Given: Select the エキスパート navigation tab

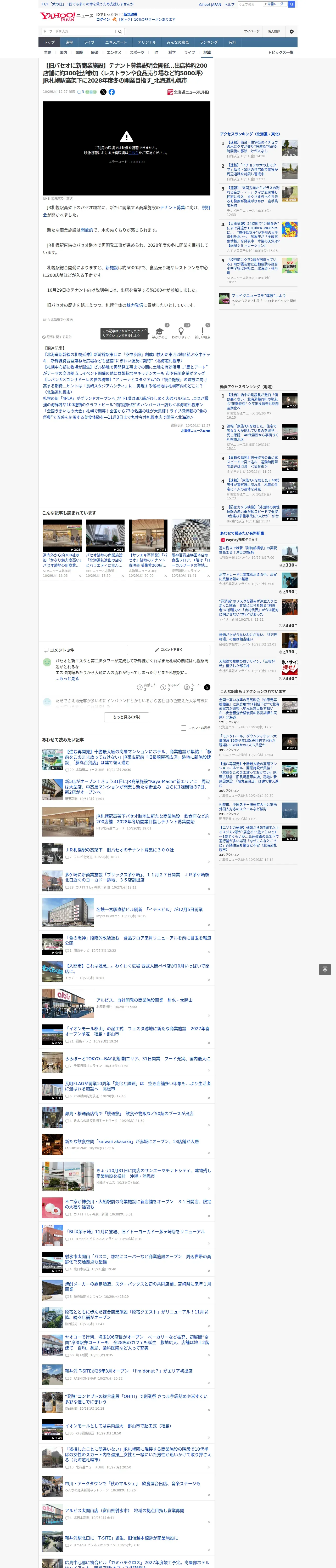Looking at the screenshot, I should click(x=116, y=43).
